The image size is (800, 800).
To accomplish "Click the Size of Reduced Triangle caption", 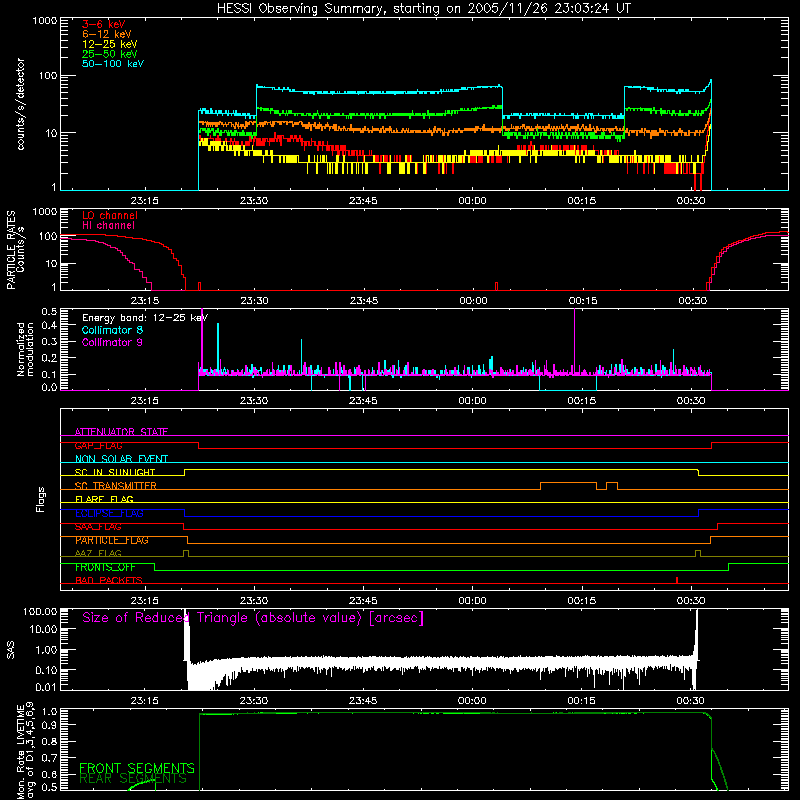I will click(x=253, y=618).
